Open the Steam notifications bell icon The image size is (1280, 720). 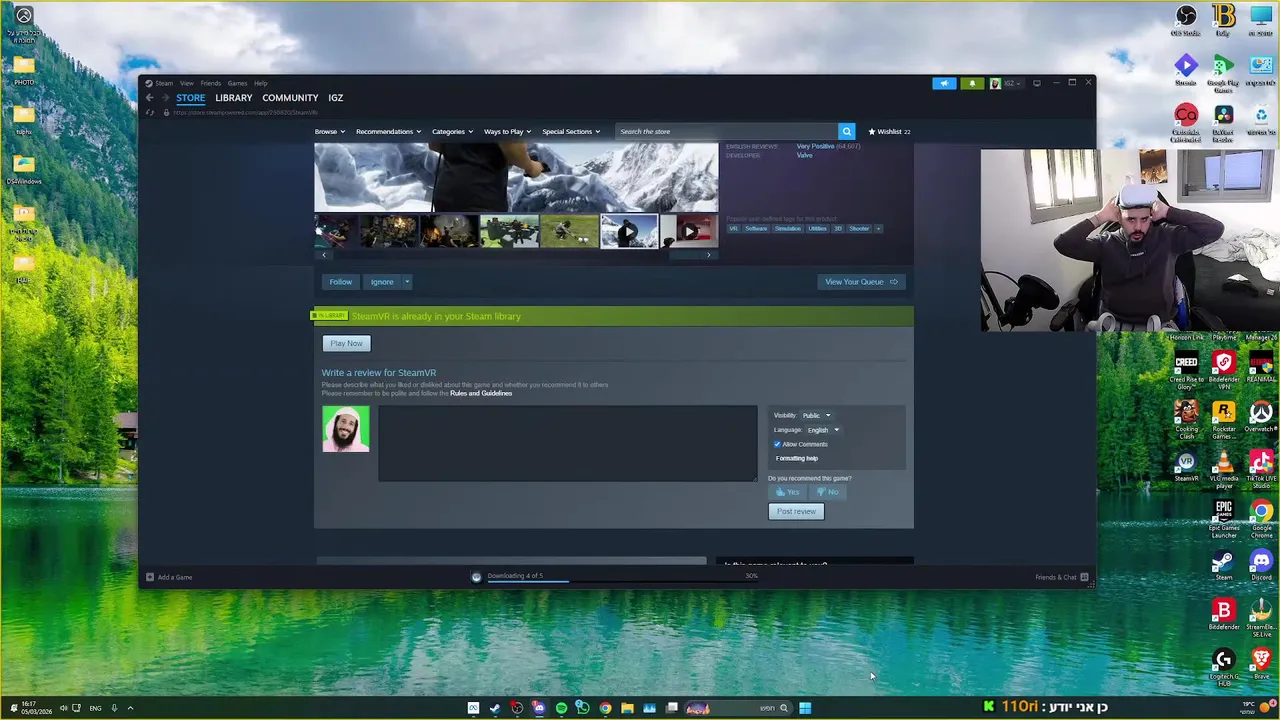(x=971, y=83)
